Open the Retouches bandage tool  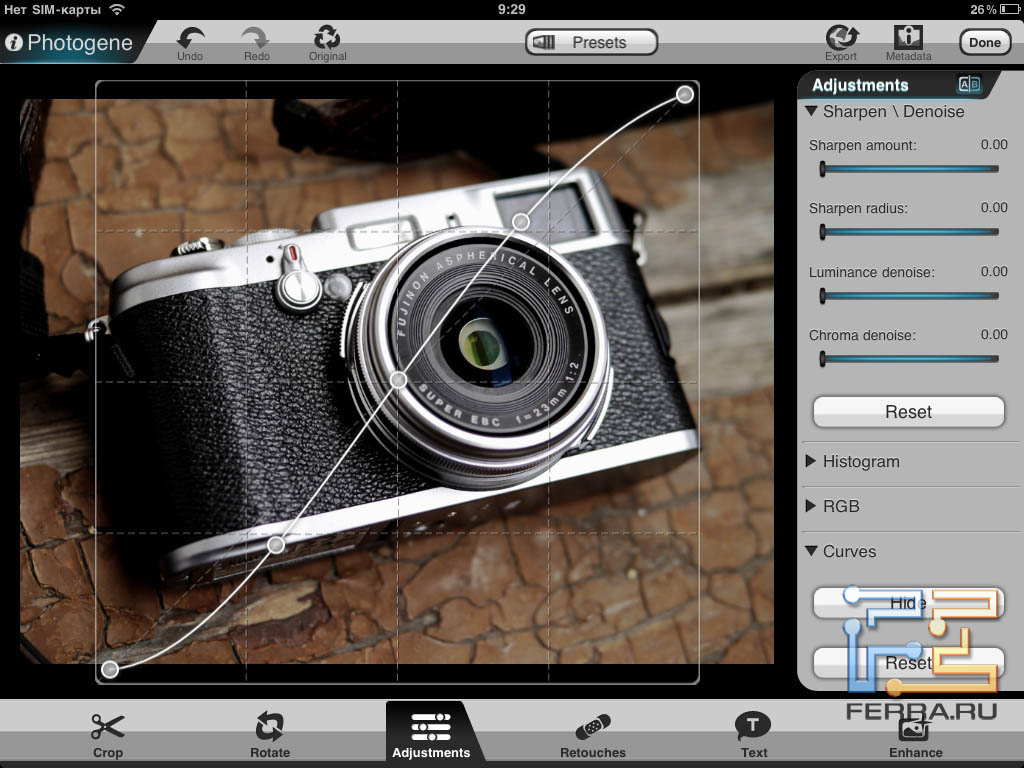click(593, 728)
